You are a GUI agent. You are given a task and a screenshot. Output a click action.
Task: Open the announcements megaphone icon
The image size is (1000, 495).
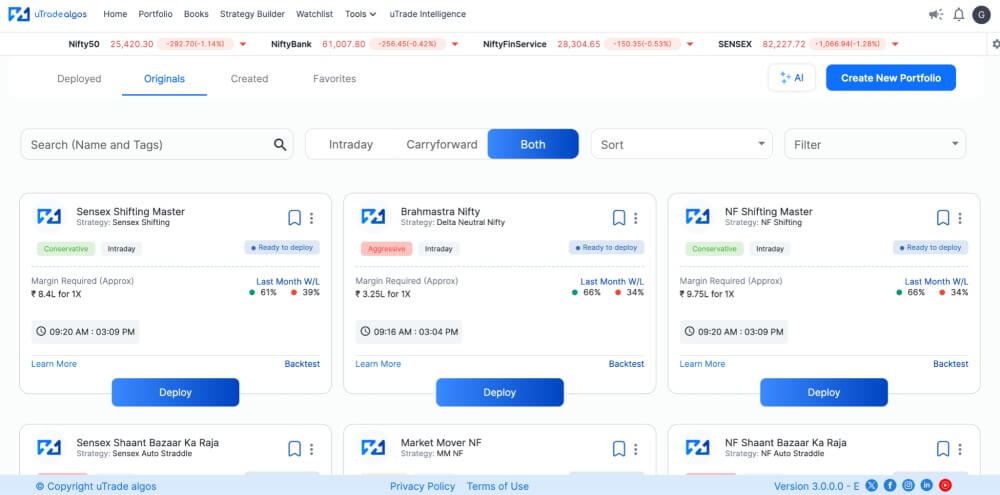[936, 14]
